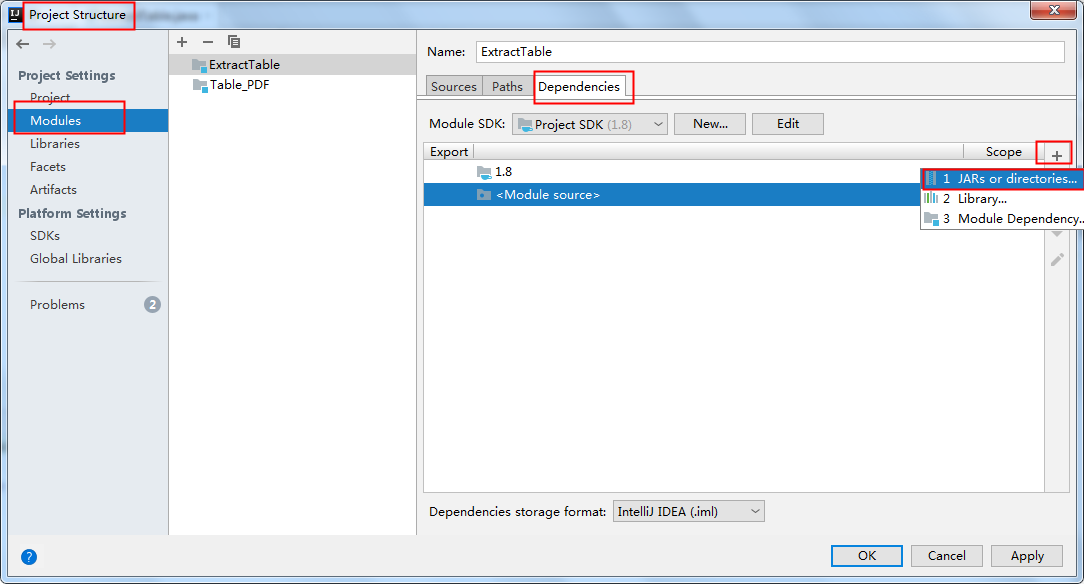
Task: Click Export column header
Action: (449, 152)
